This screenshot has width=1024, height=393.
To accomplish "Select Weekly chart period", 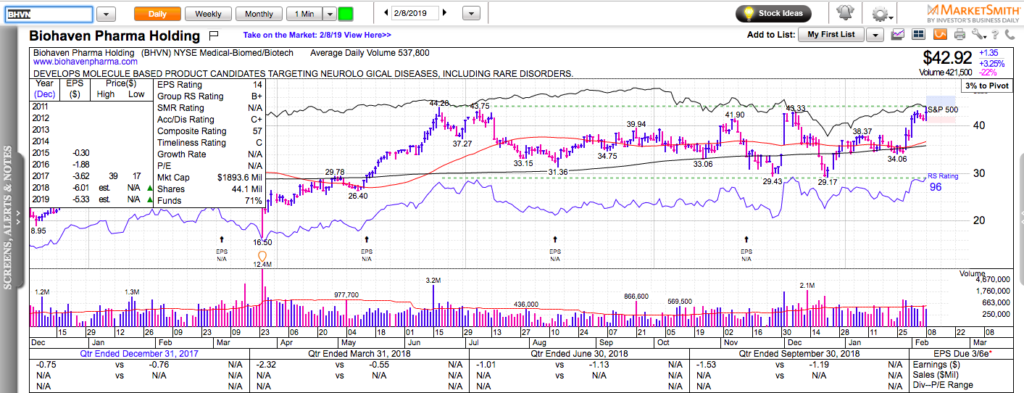I will tap(208, 14).
